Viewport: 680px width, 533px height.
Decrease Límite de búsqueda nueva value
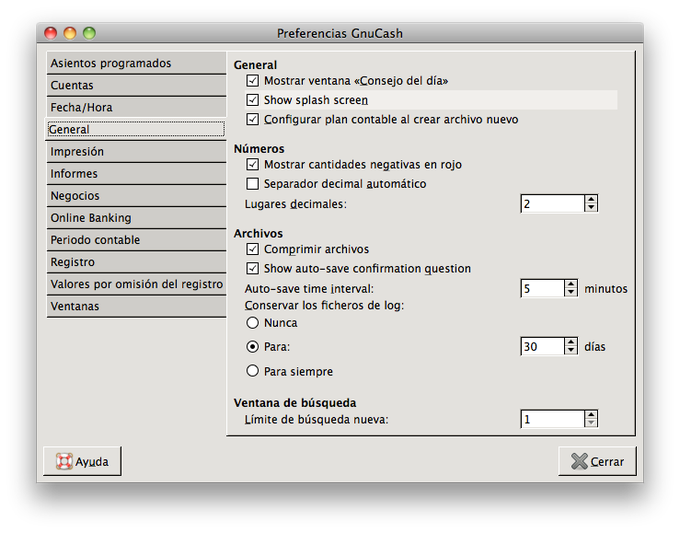tap(591, 423)
